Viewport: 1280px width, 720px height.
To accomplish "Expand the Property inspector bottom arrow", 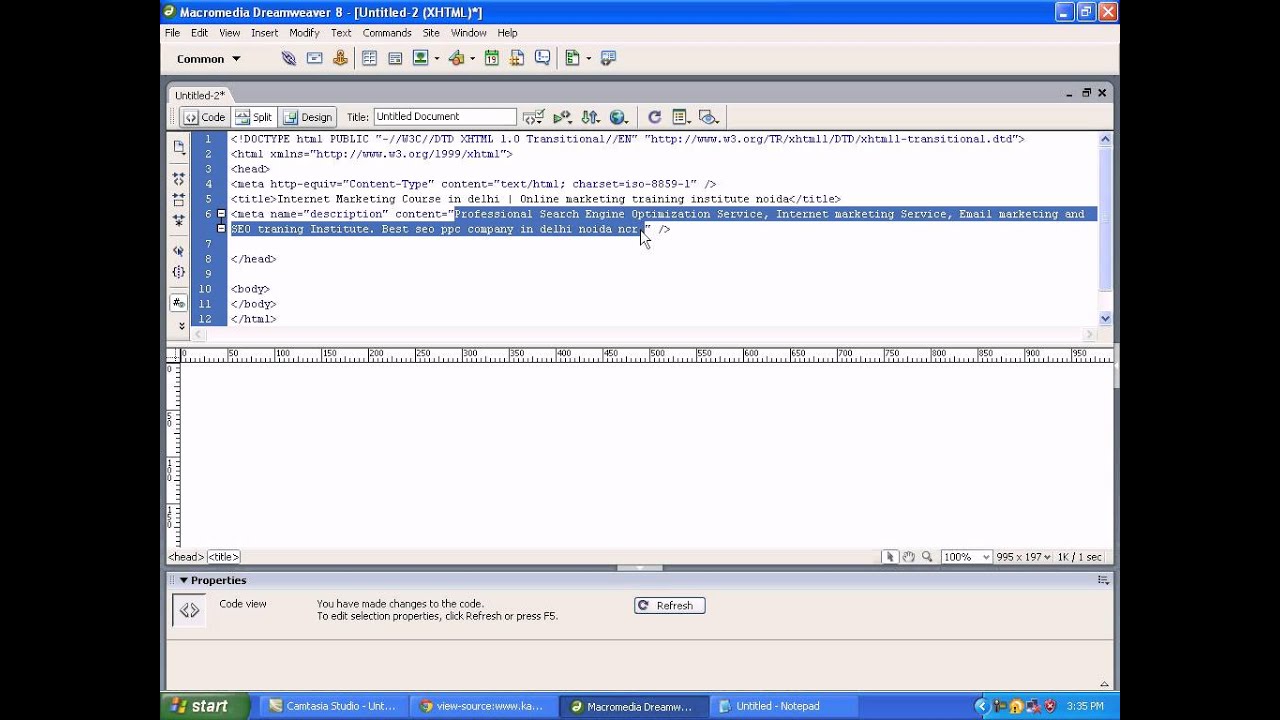I will click(x=1104, y=684).
